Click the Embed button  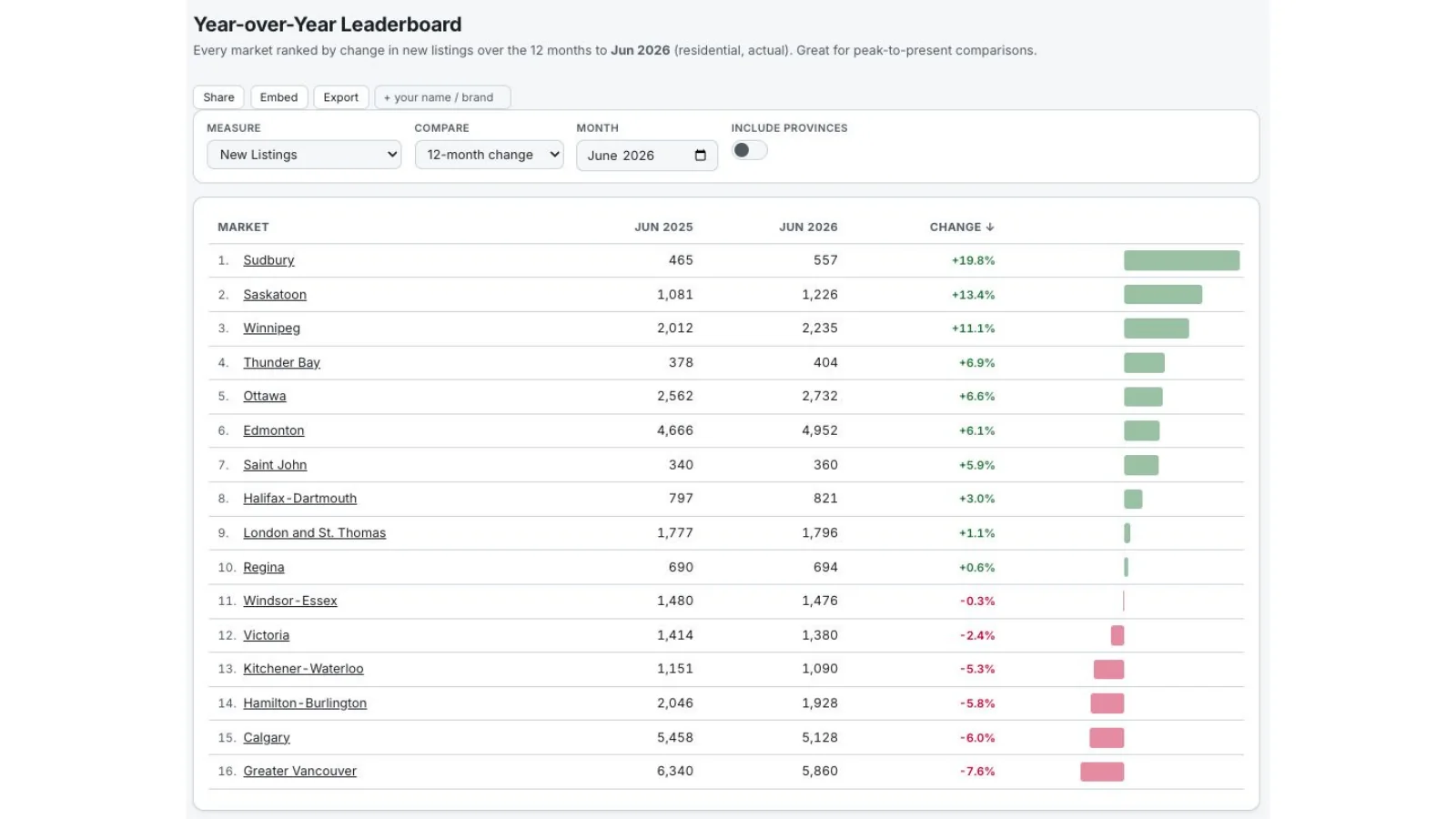[x=278, y=97]
